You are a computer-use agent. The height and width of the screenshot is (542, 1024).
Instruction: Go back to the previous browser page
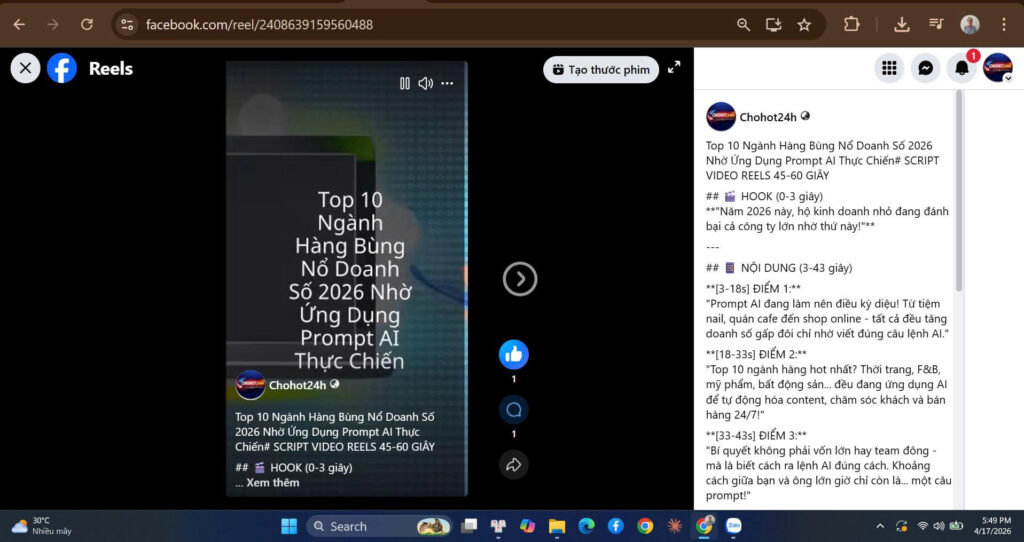pyautogui.click(x=20, y=25)
